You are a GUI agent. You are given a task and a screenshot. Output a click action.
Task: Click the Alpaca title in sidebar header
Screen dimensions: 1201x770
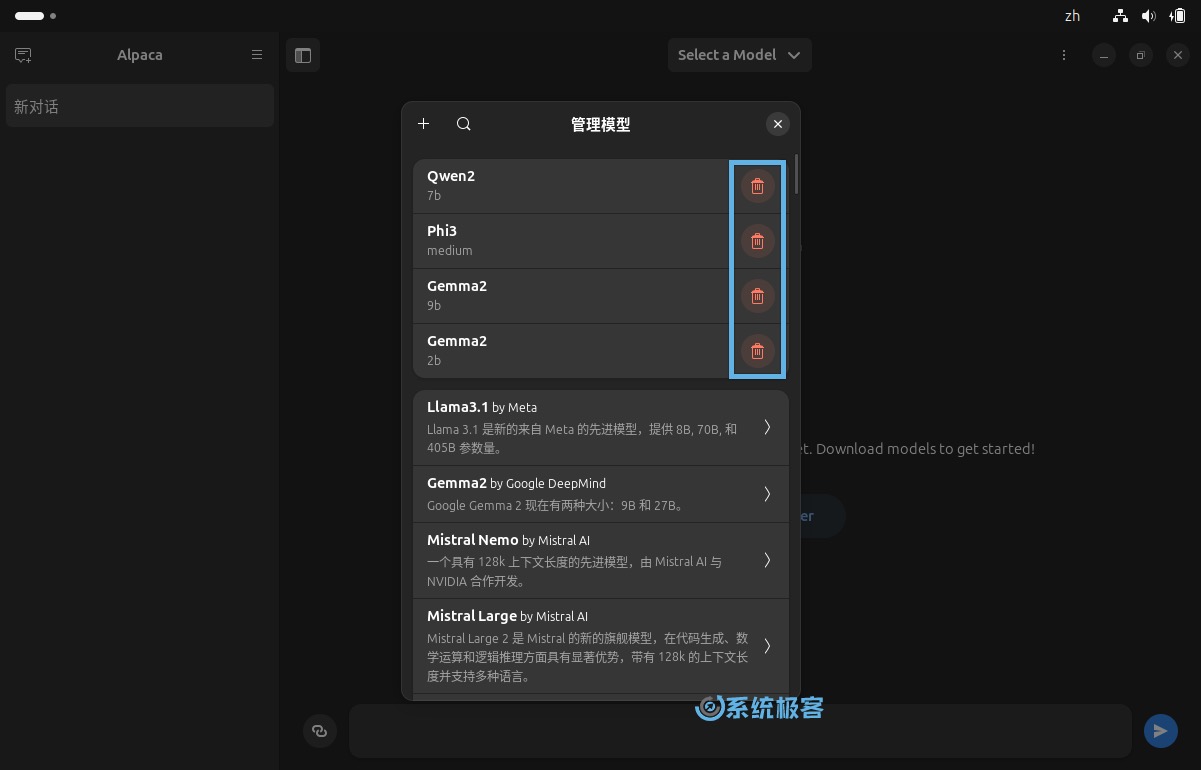(140, 55)
